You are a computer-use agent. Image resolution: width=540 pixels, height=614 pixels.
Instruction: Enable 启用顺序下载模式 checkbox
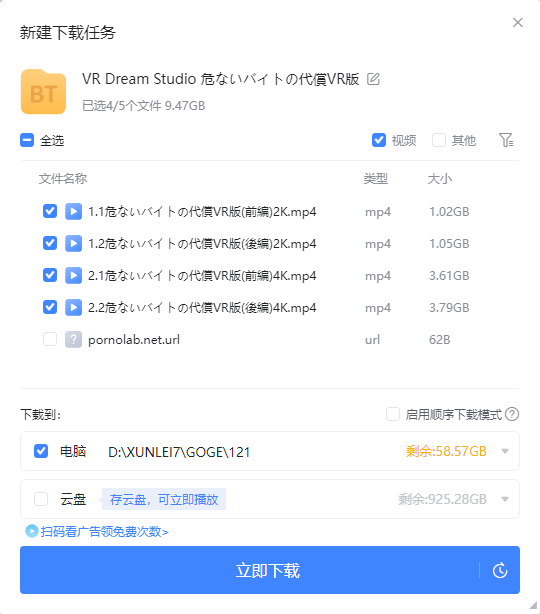pos(393,414)
